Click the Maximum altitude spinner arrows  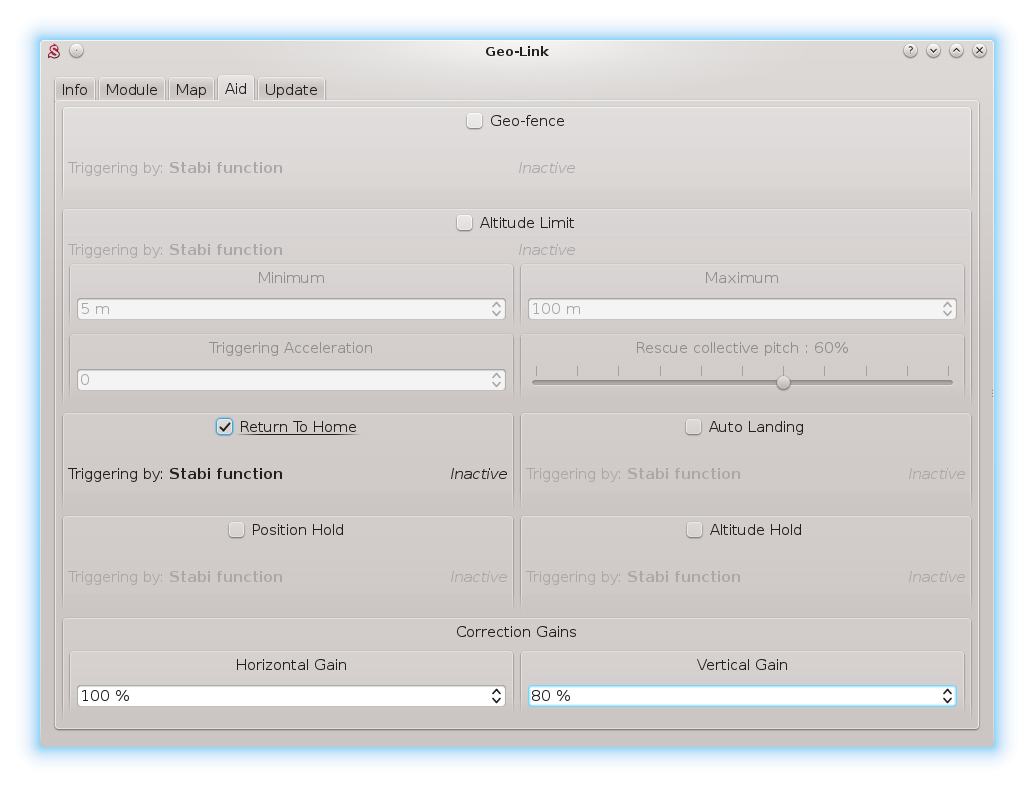tap(947, 309)
